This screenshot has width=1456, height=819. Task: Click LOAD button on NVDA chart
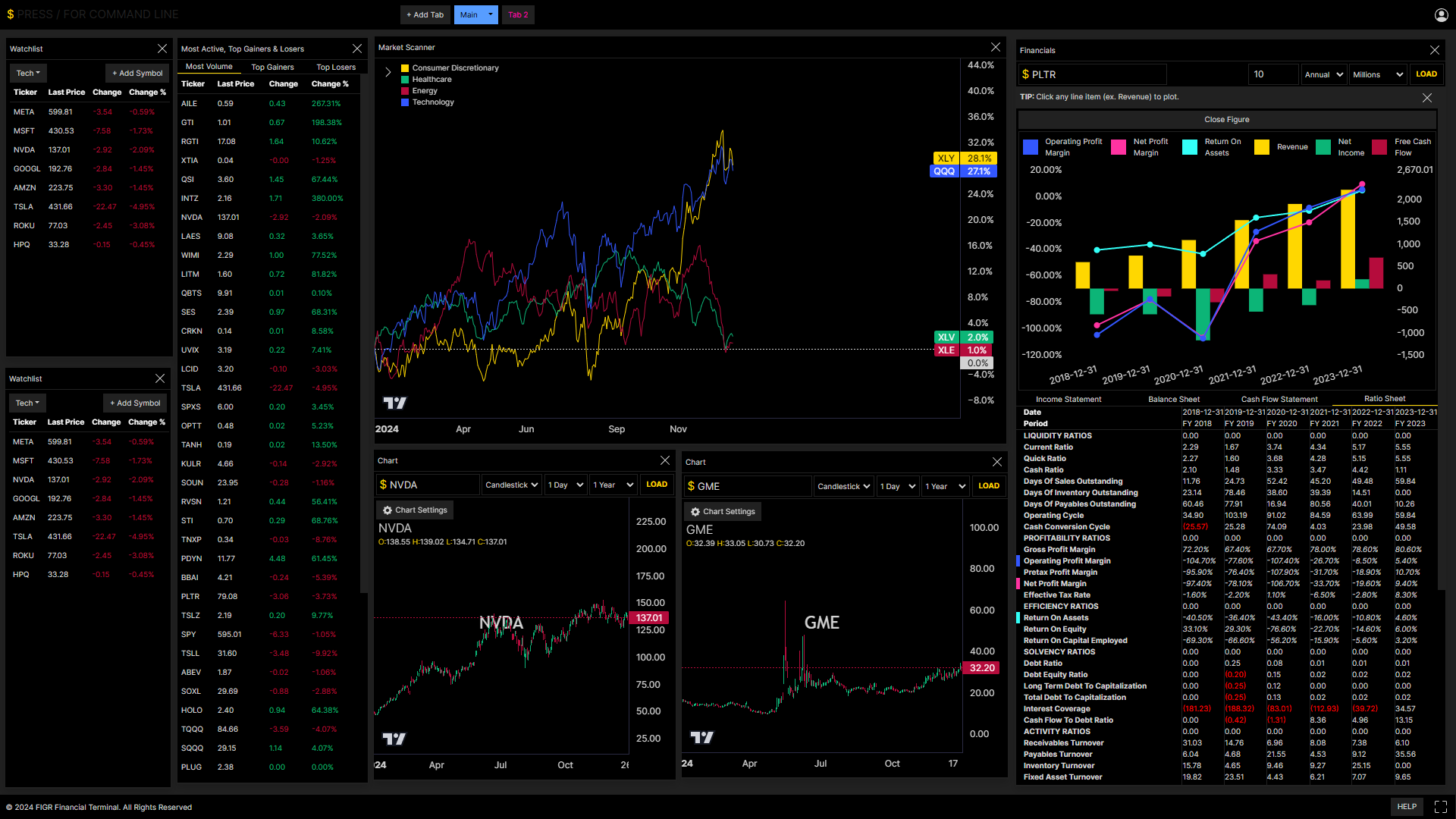coord(657,485)
